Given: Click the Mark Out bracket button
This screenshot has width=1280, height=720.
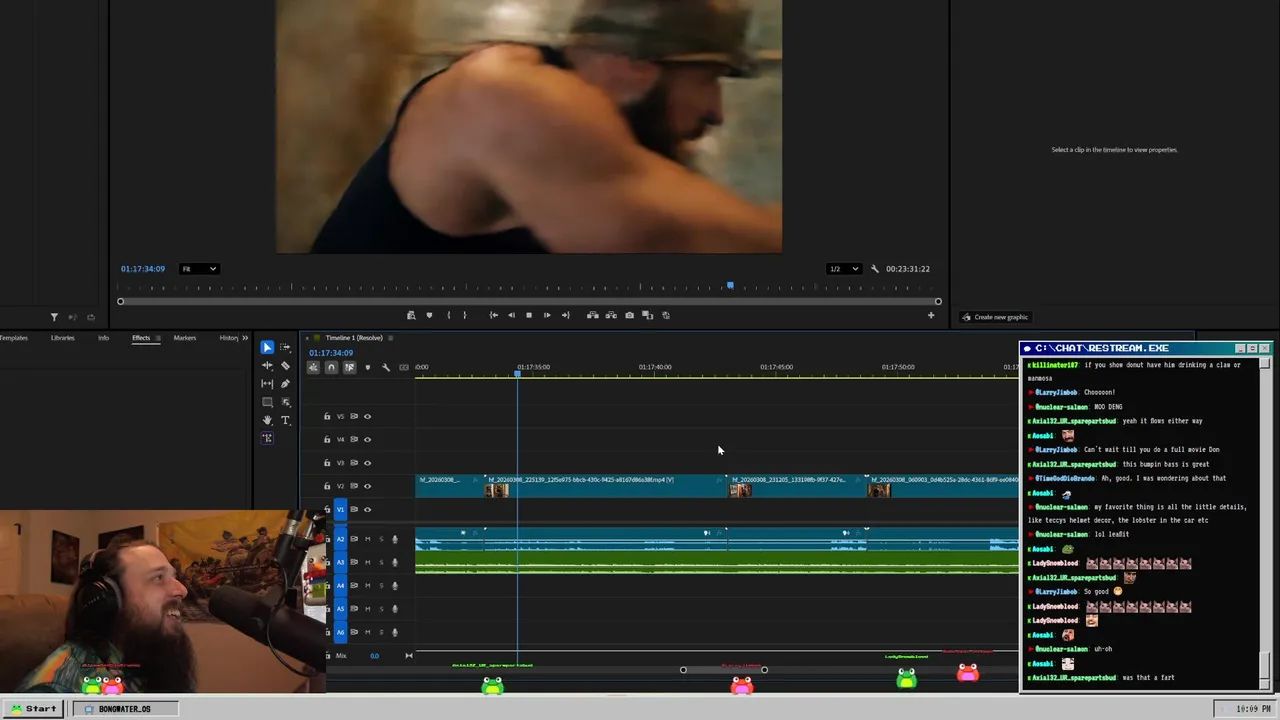Looking at the screenshot, I should pyautogui.click(x=465, y=315).
